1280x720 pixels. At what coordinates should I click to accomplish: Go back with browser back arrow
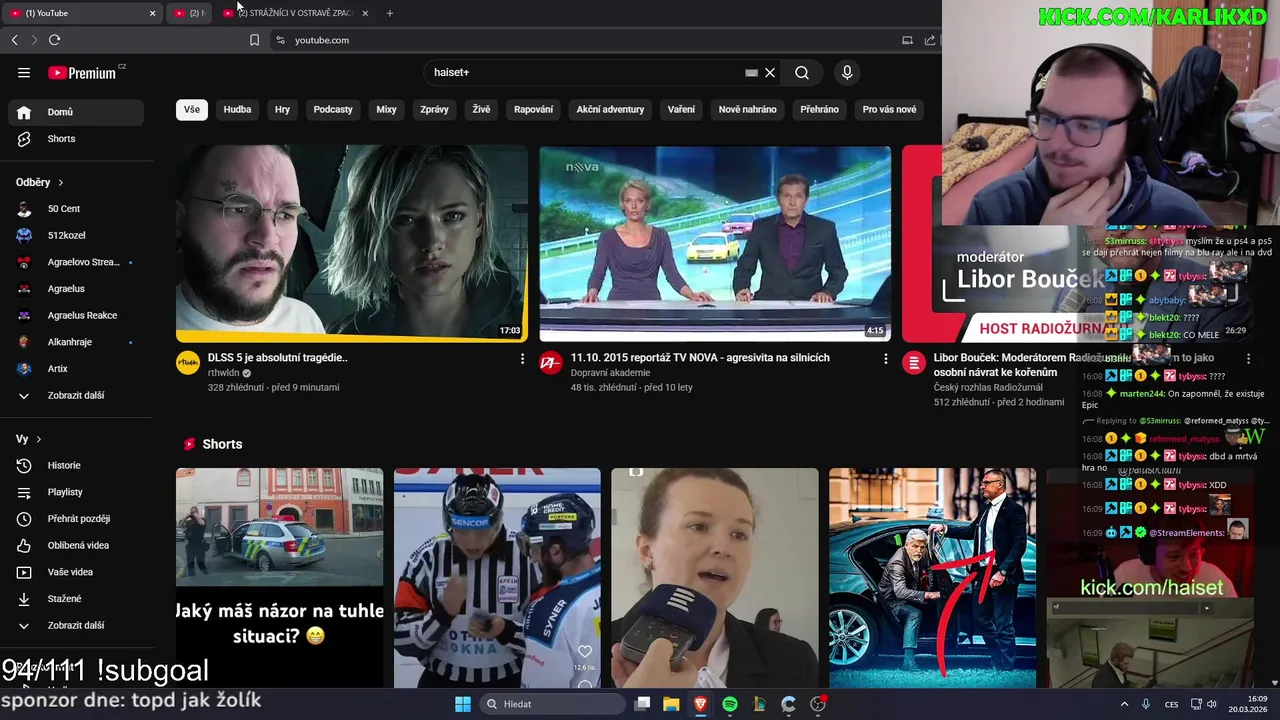point(14,40)
